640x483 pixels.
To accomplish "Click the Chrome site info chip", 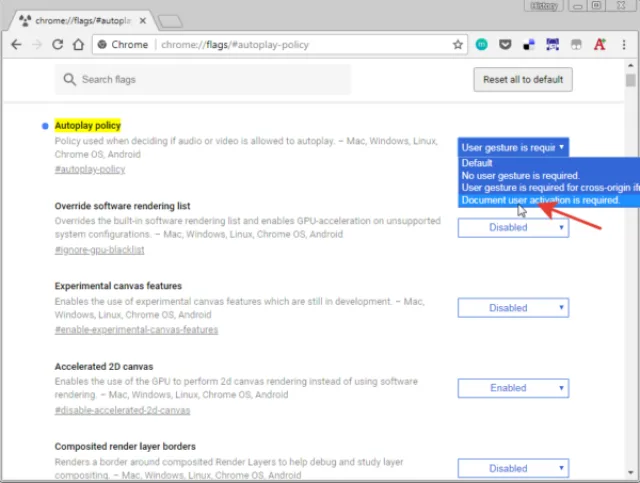I will point(123,45).
